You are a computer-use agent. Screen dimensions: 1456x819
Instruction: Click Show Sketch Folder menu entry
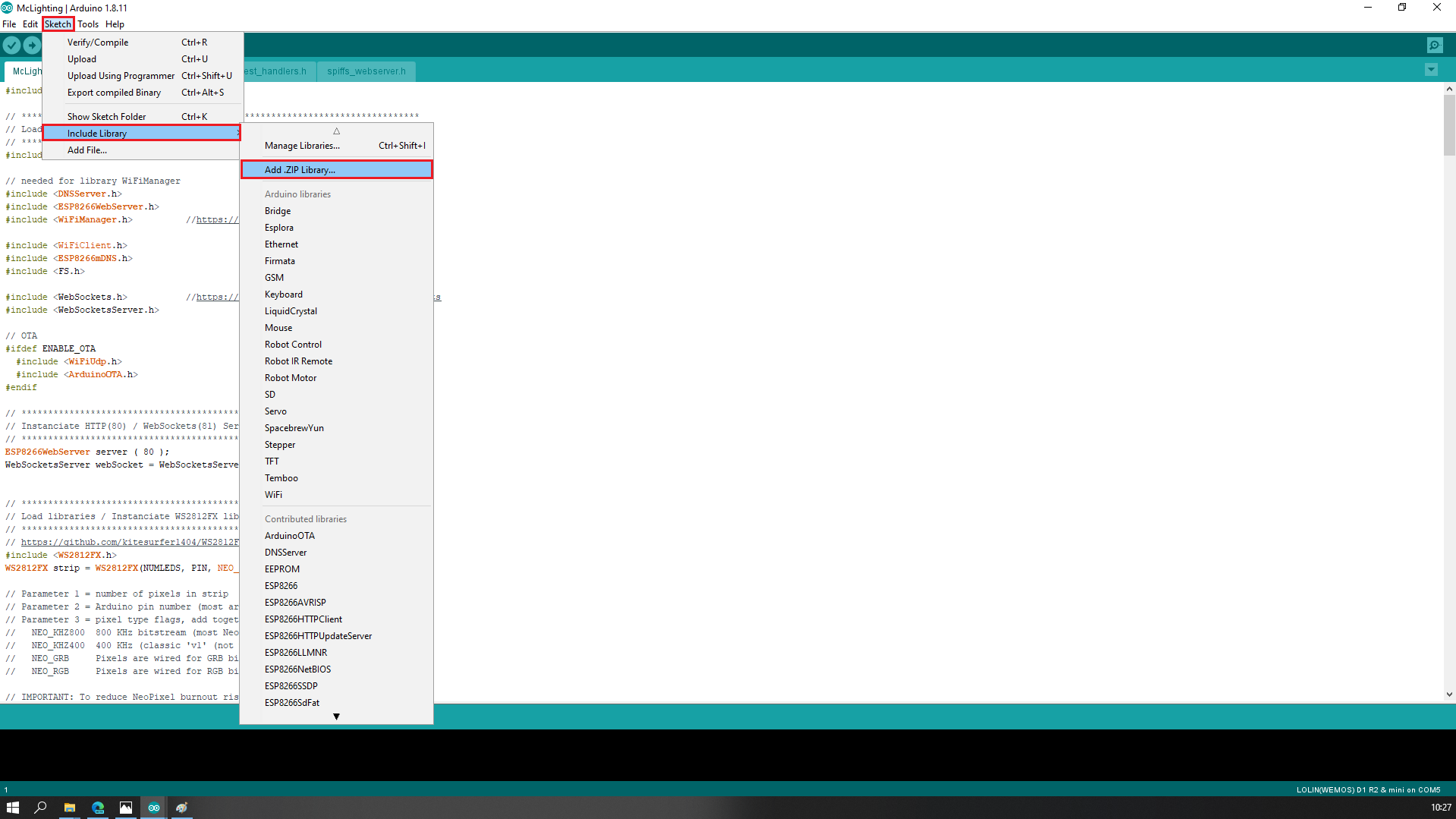pos(106,117)
